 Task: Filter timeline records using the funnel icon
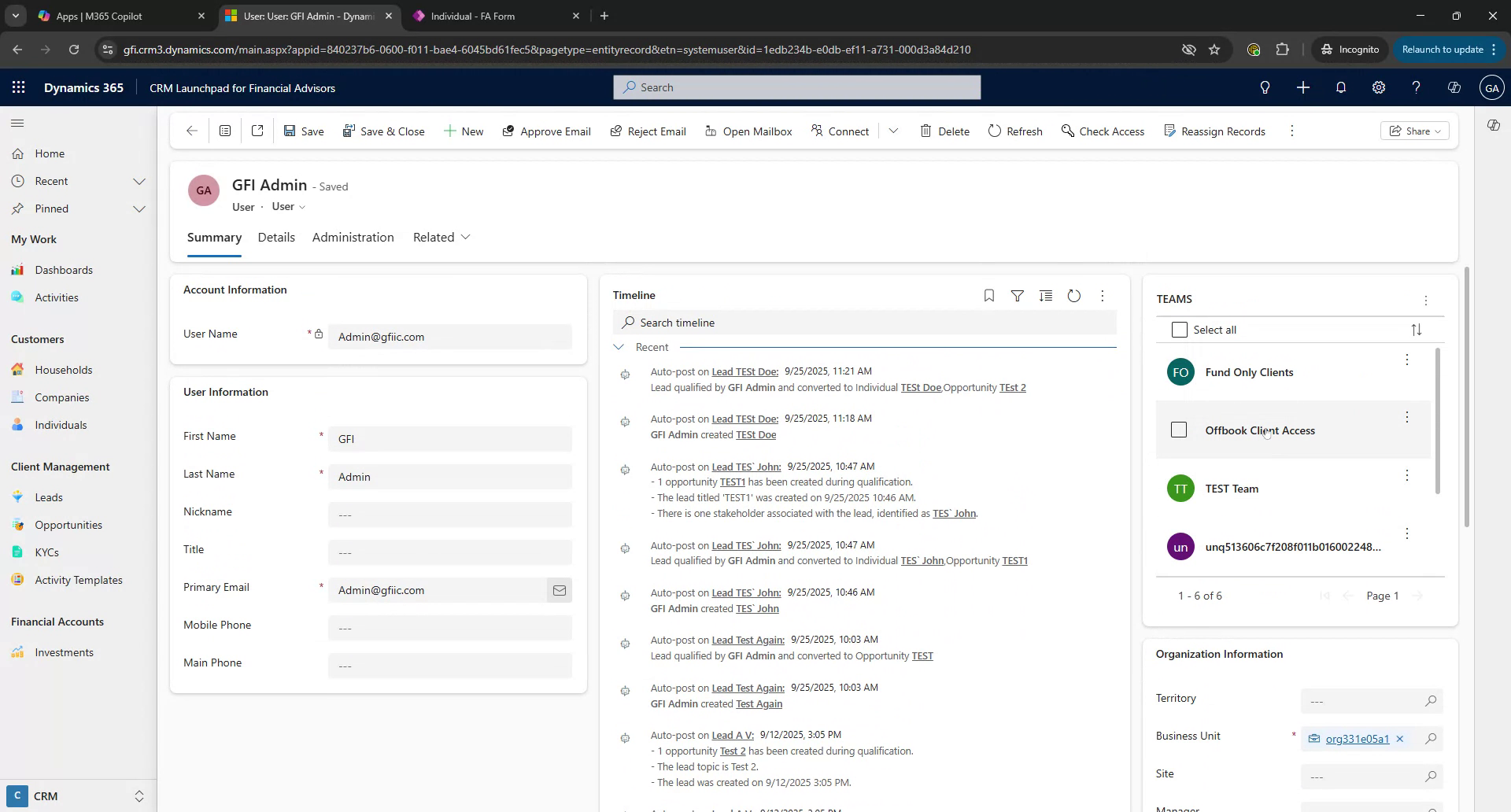pos(1018,296)
